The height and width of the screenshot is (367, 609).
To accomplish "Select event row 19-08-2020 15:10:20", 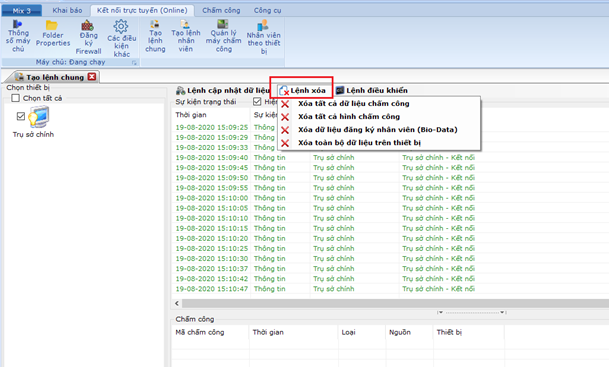I will [390, 238].
